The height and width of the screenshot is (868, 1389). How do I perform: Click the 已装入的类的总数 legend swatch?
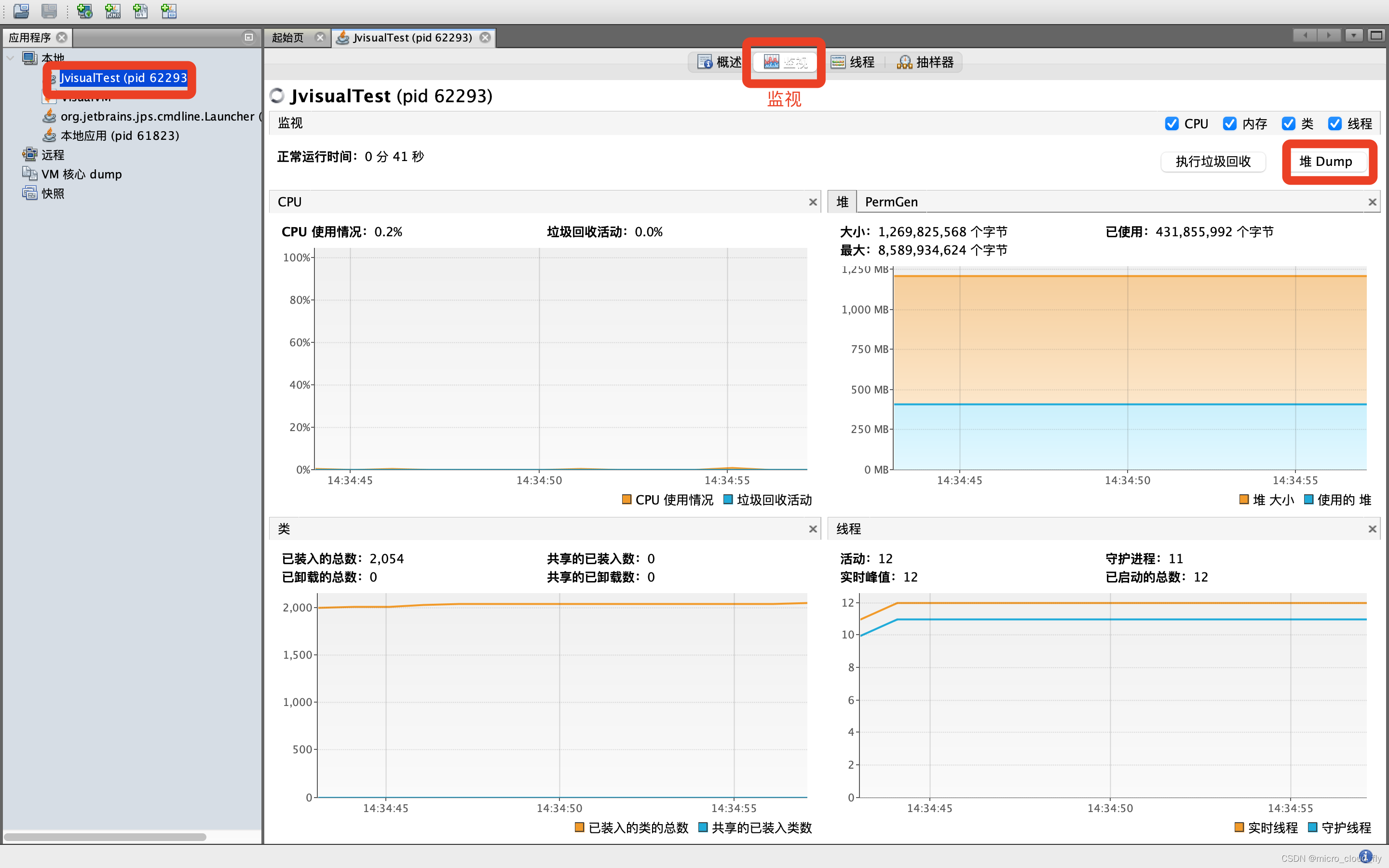[579, 827]
